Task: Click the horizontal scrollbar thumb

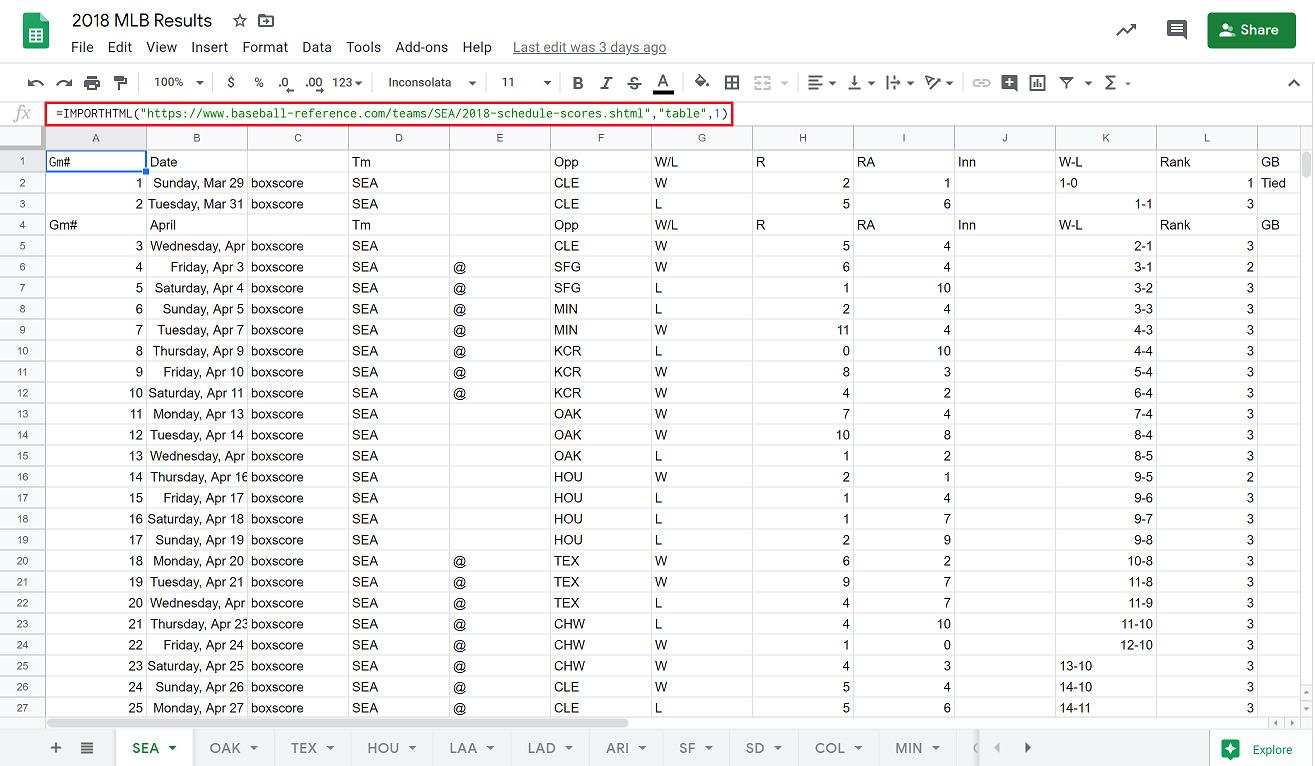Action: [337, 722]
